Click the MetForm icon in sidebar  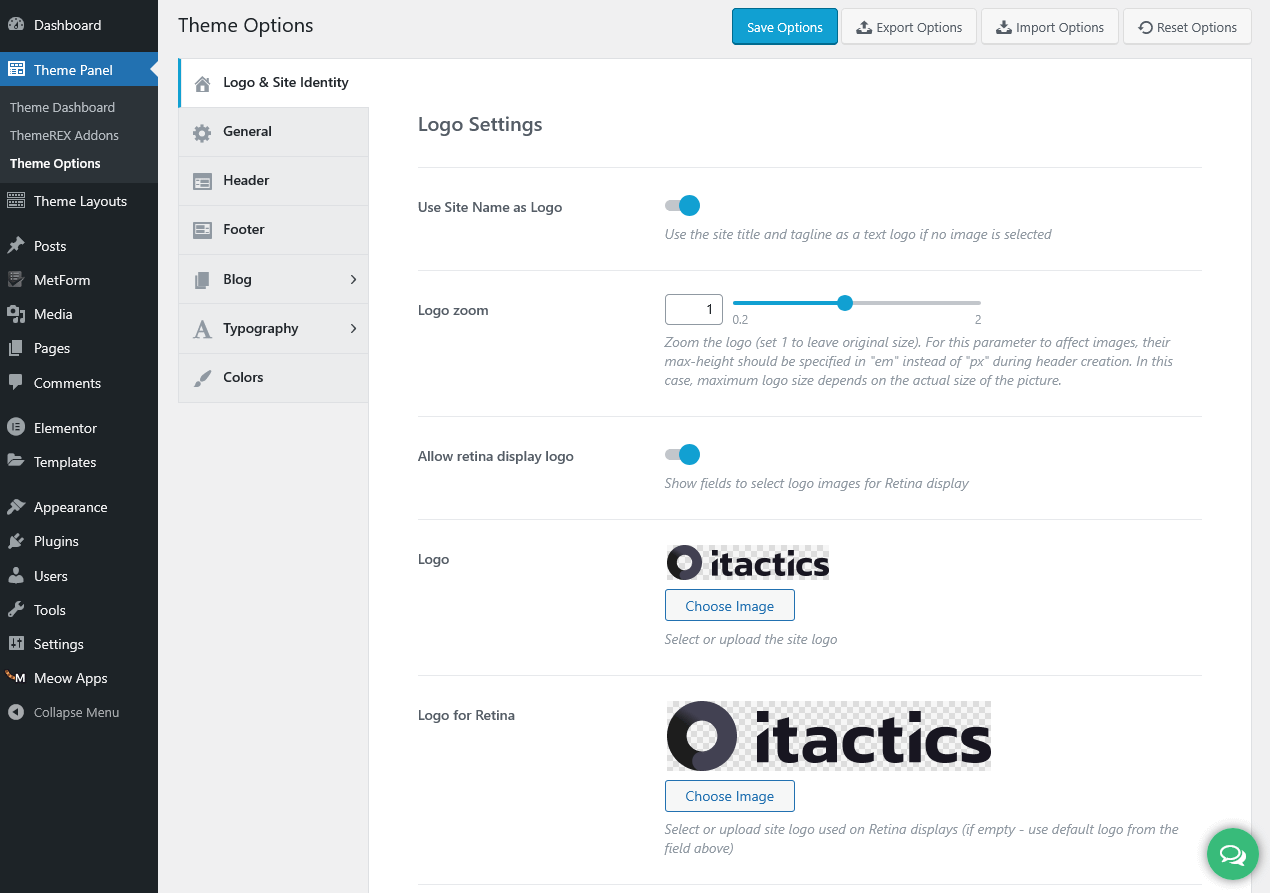[16, 280]
